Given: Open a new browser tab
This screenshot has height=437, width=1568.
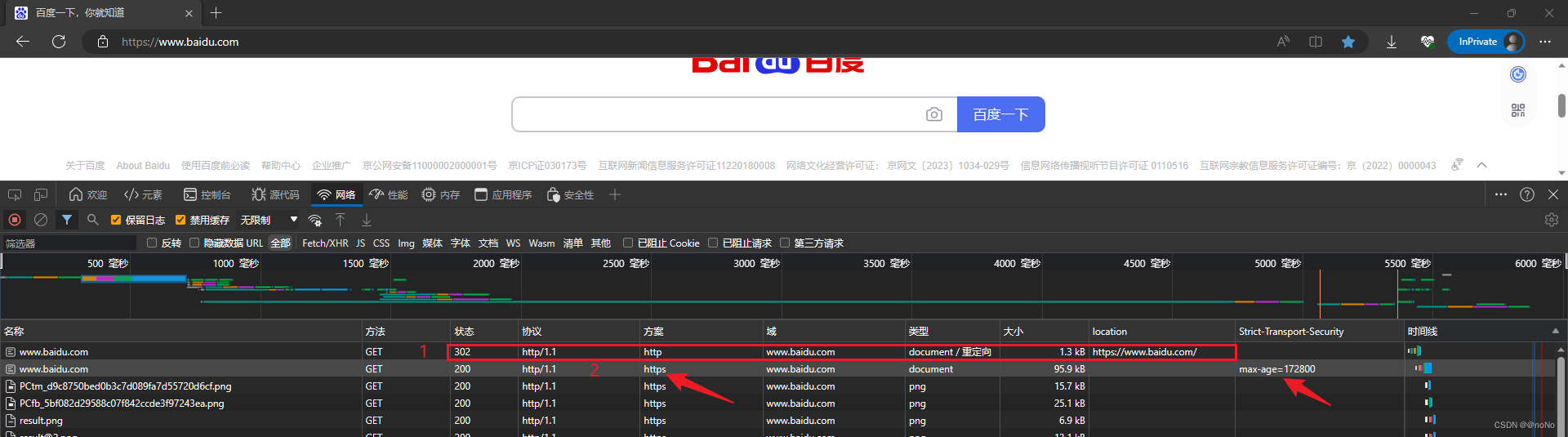Looking at the screenshot, I should coord(216,13).
